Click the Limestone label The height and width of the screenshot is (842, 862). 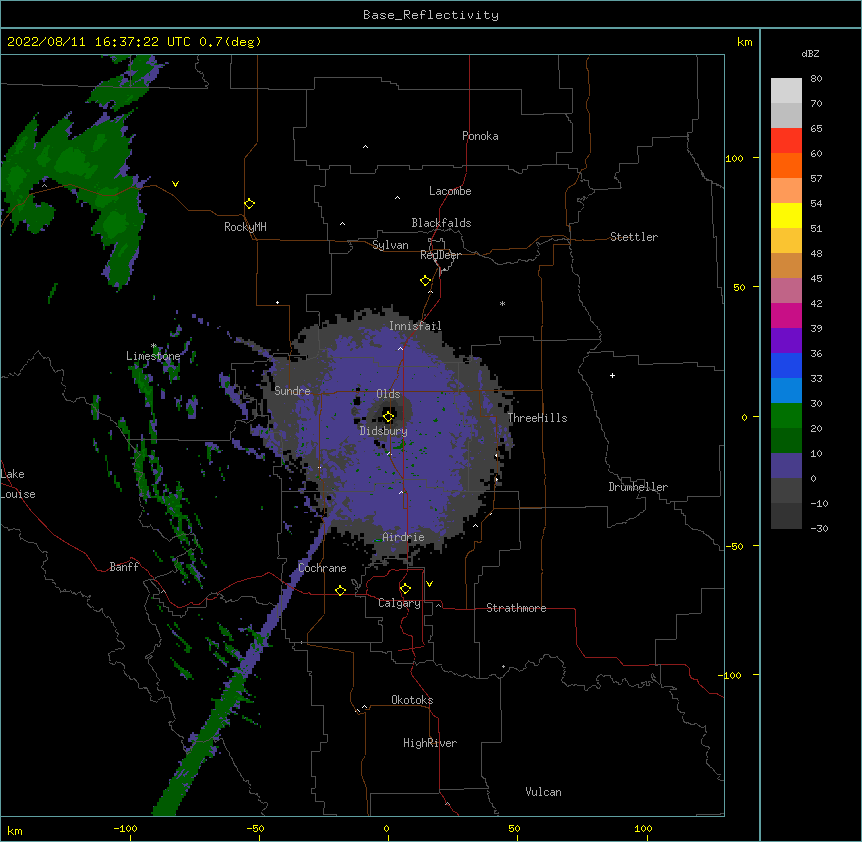tap(153, 356)
